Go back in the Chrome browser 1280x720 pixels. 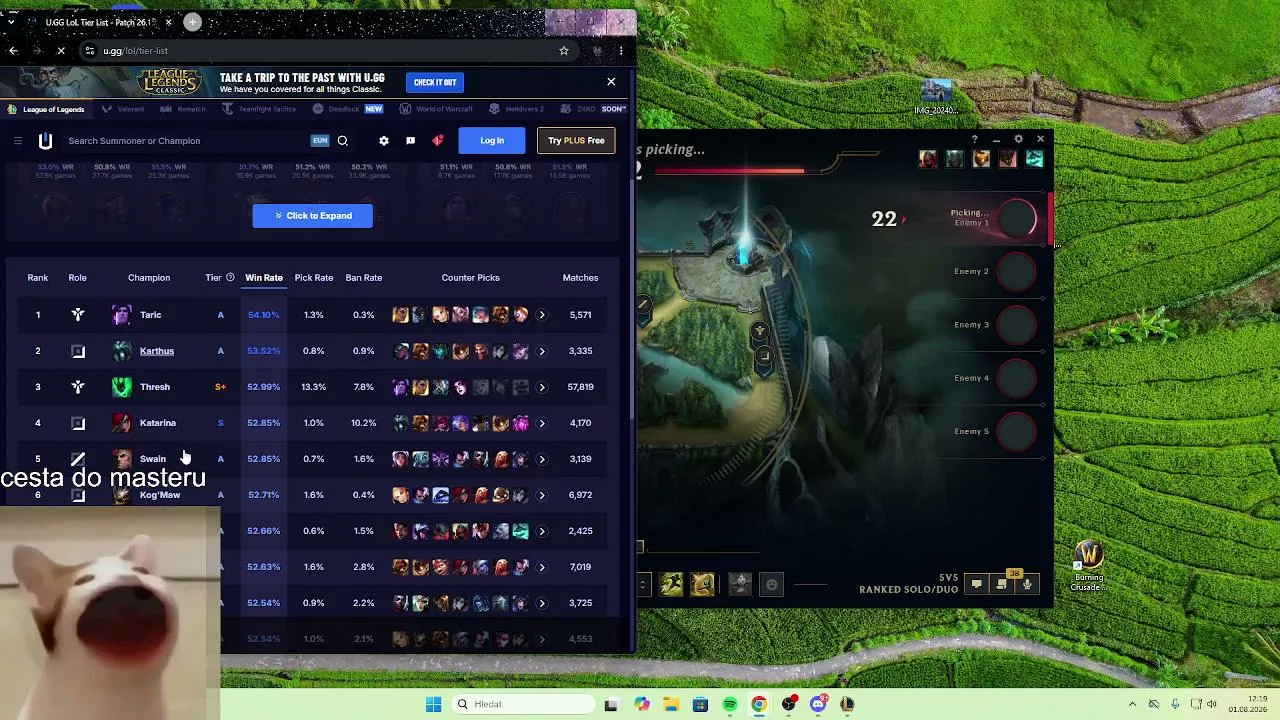pos(13,51)
